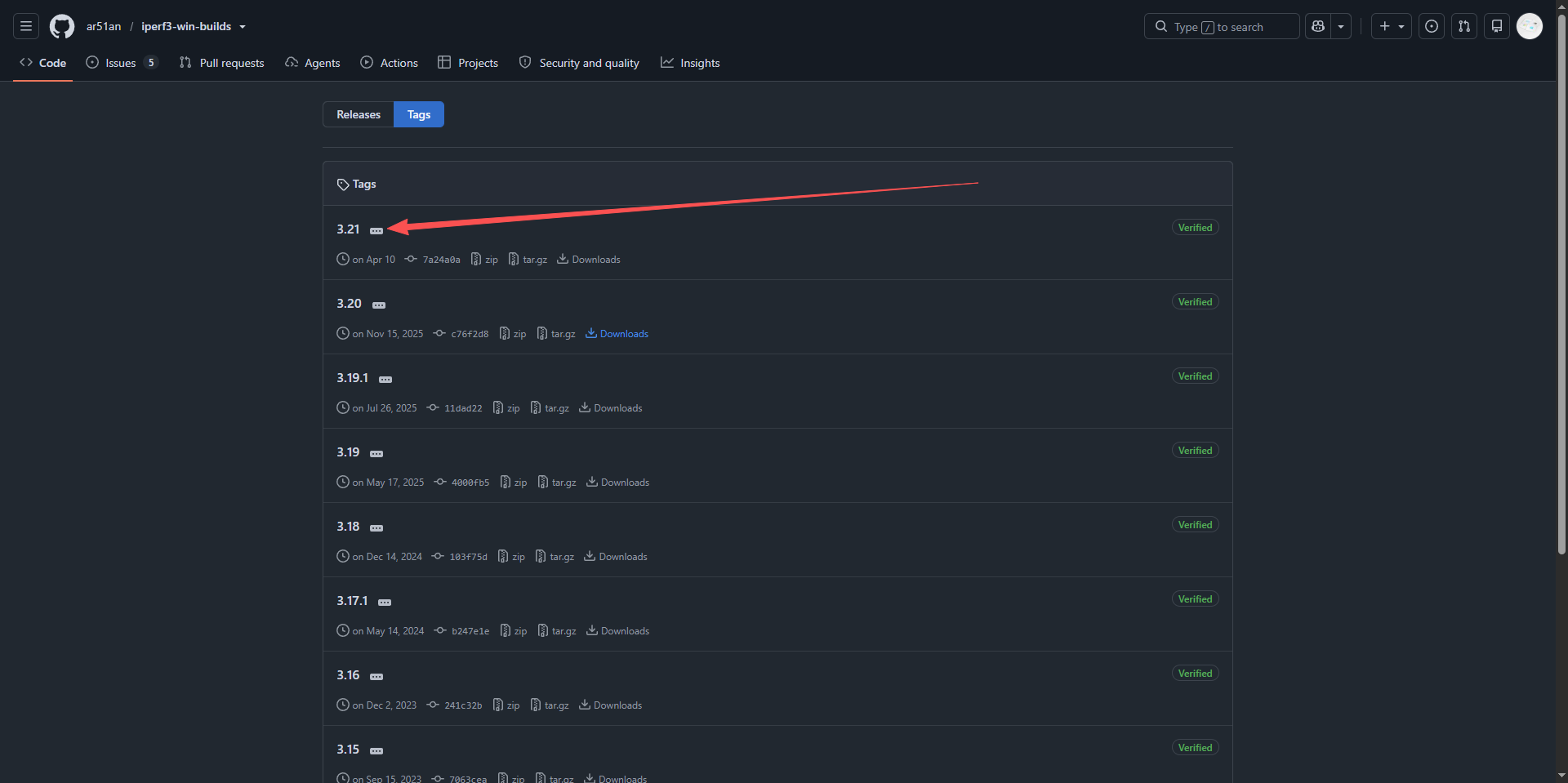Viewport: 1568px width, 783px height.
Task: Download zip for tag 3.17.1
Action: click(x=514, y=631)
